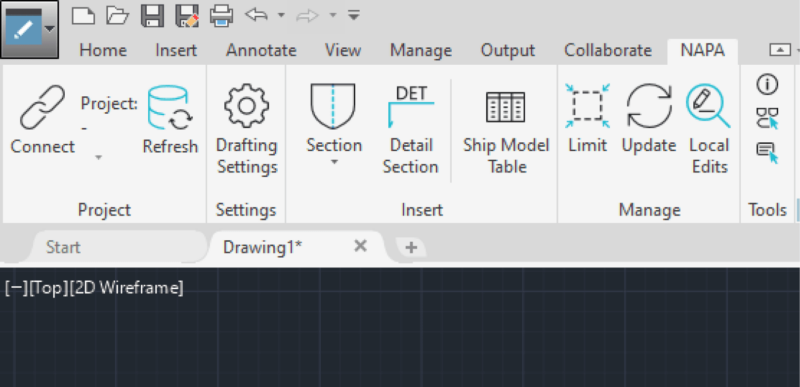
Task: Add a new drawing tab with plus
Action: (x=411, y=248)
